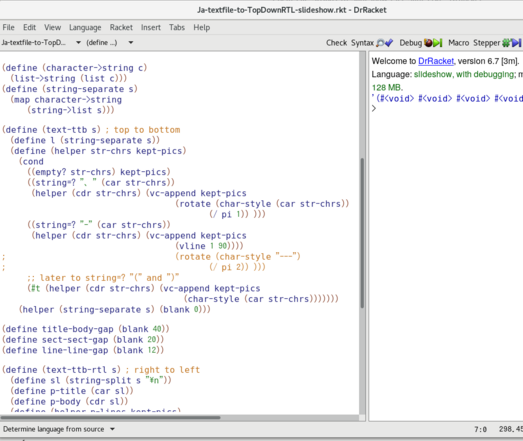Follow the DrRacket link in welcome message
The width and height of the screenshot is (523, 441).
tap(436, 61)
